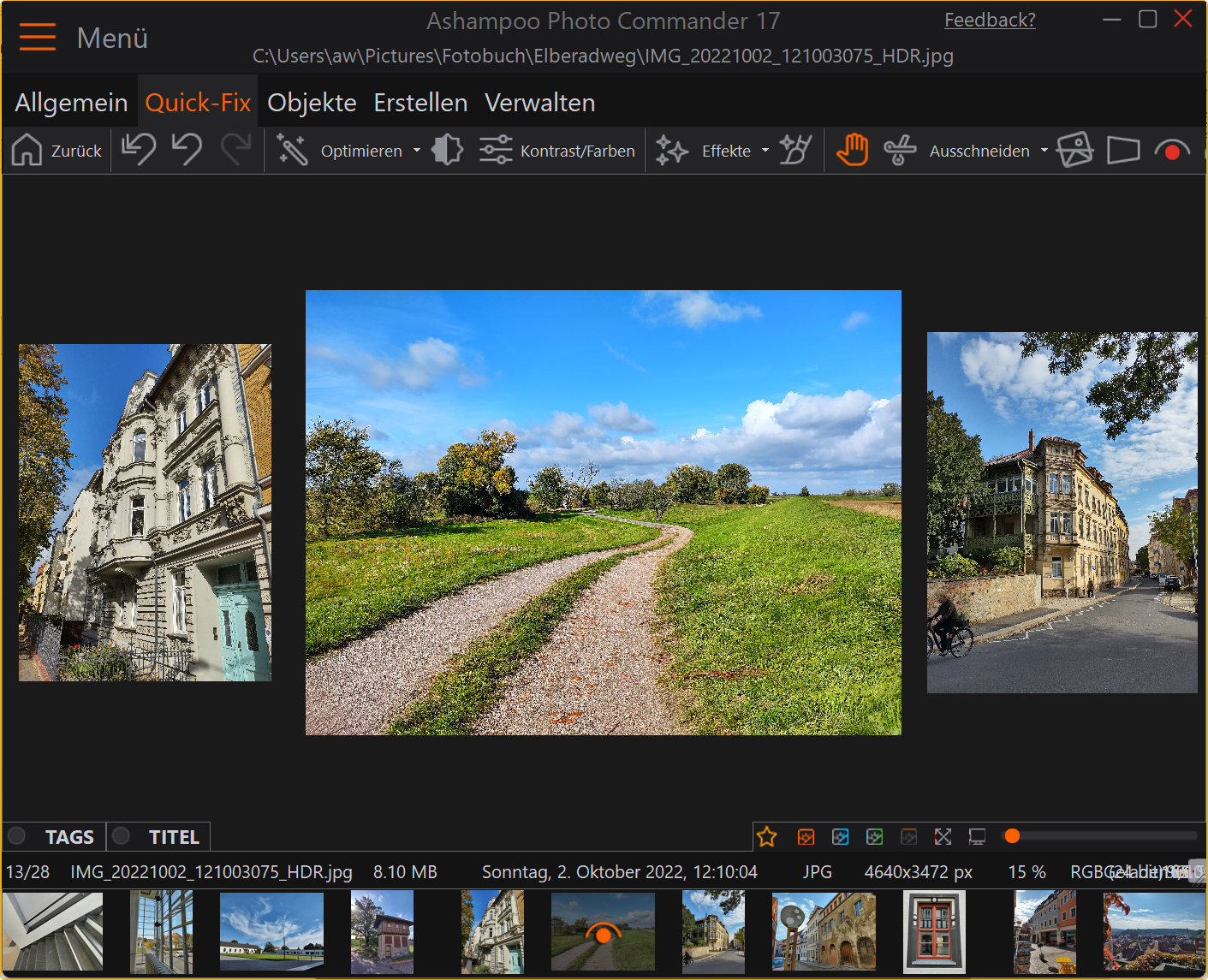1208x980 pixels.
Task: Toggle the TITEL radio button
Action: pyautogui.click(x=122, y=836)
